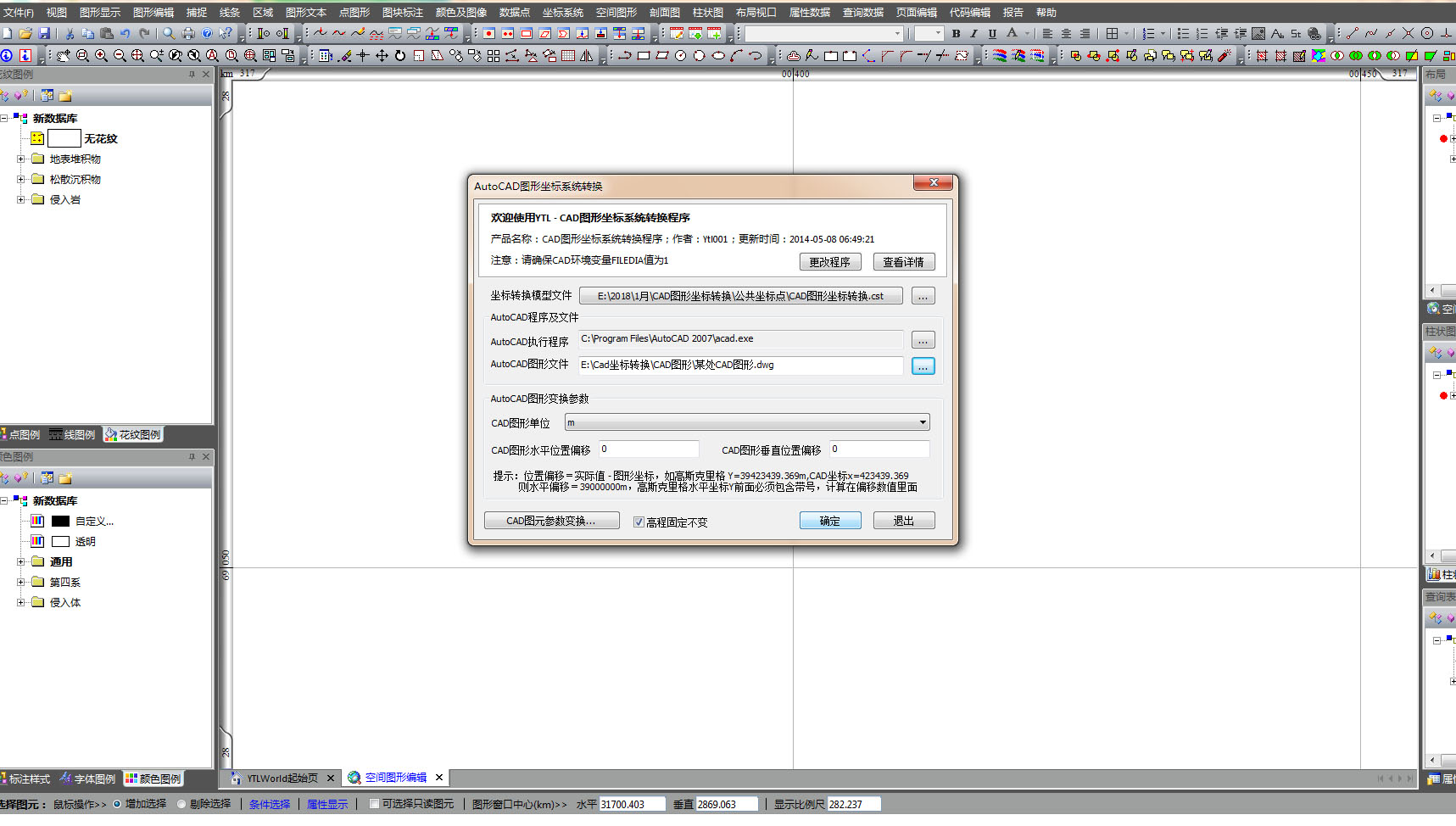Image resolution: width=1456 pixels, height=826 pixels.
Task: Select 剔除选择 radio button
Action: tap(181, 804)
